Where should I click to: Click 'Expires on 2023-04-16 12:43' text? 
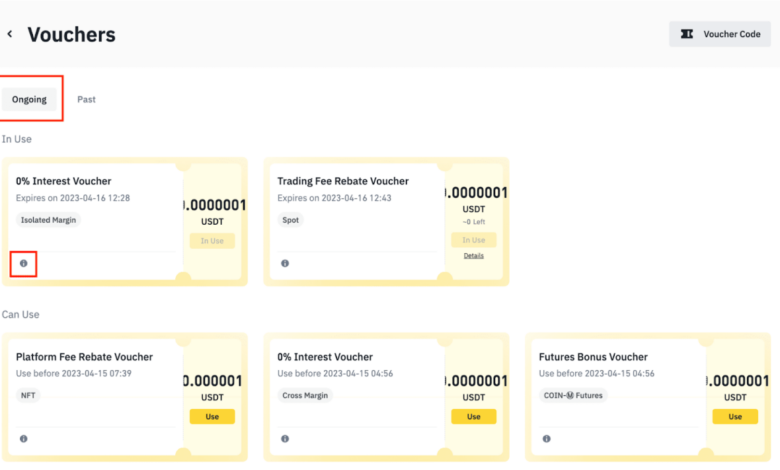coord(334,198)
